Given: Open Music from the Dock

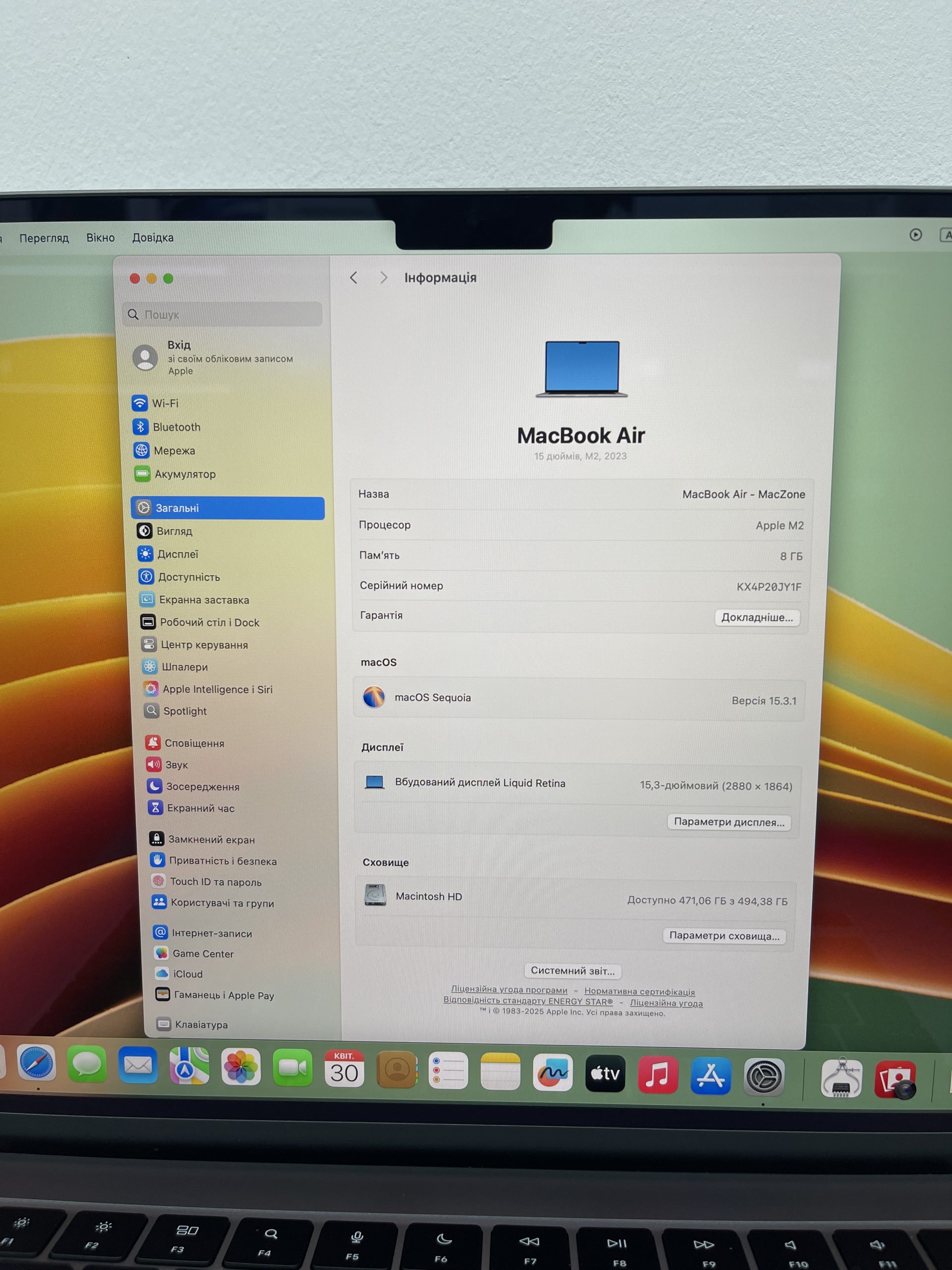Looking at the screenshot, I should click(x=657, y=1074).
